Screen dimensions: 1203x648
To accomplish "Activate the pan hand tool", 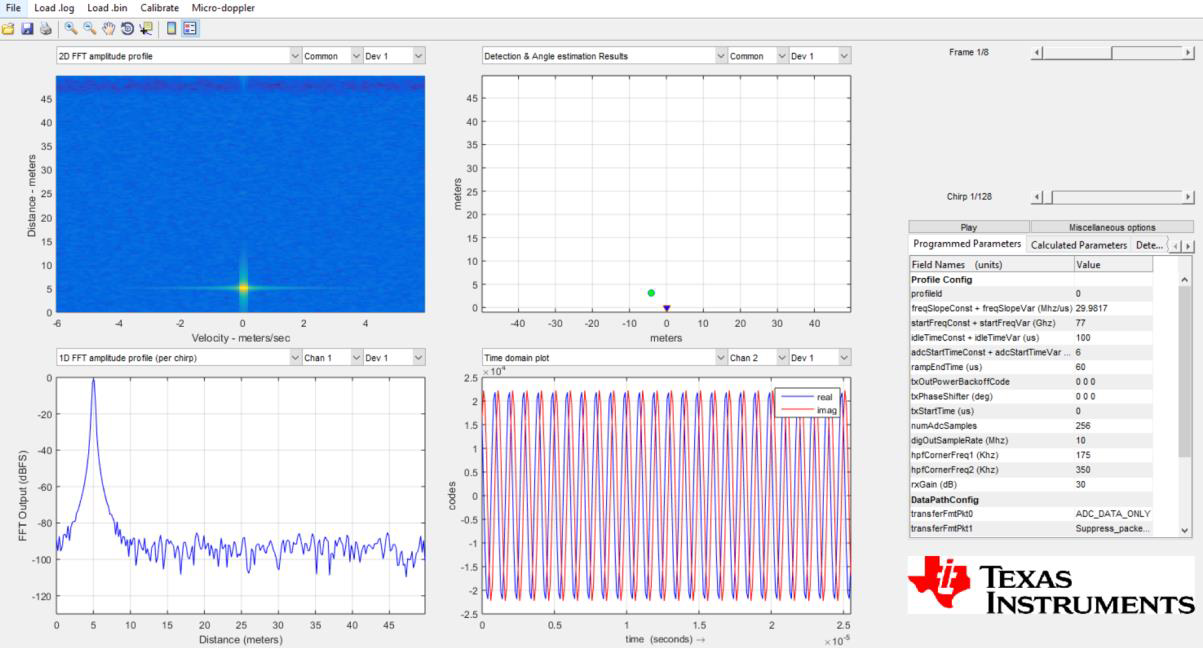I will pos(109,29).
